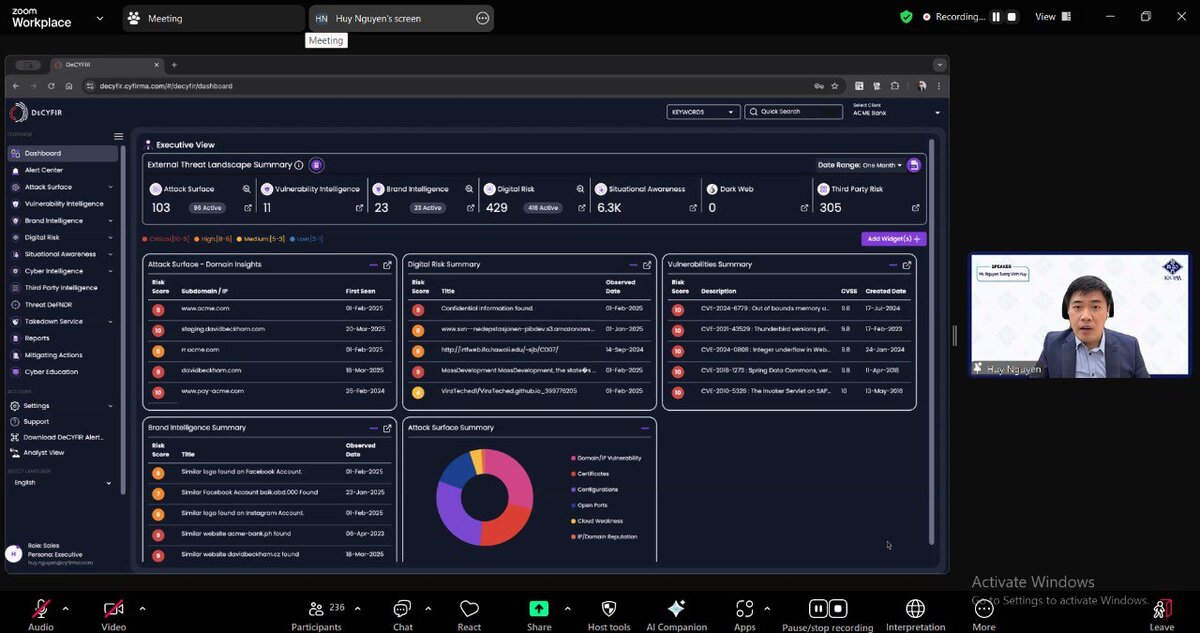Open options on Huy Nguyen's screen tab
Screen dimensions: 1200x633
483,18
